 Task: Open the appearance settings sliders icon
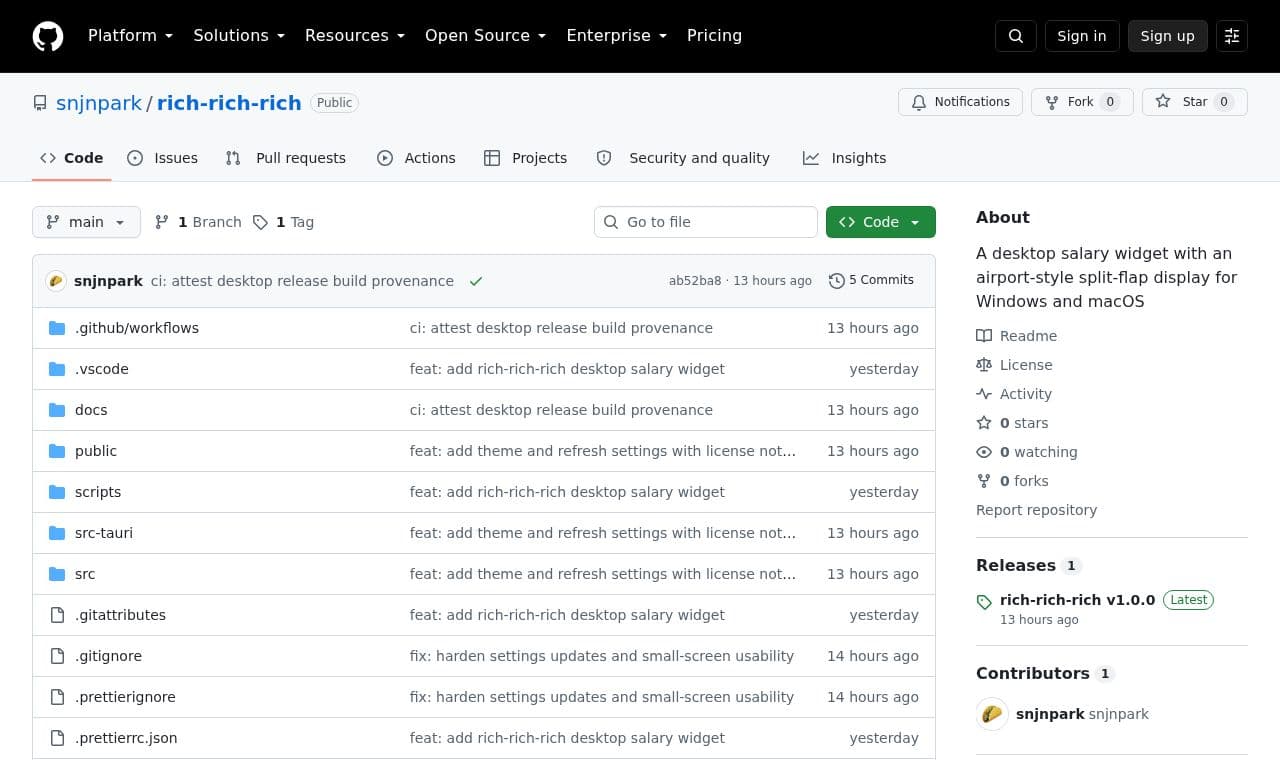(1232, 36)
